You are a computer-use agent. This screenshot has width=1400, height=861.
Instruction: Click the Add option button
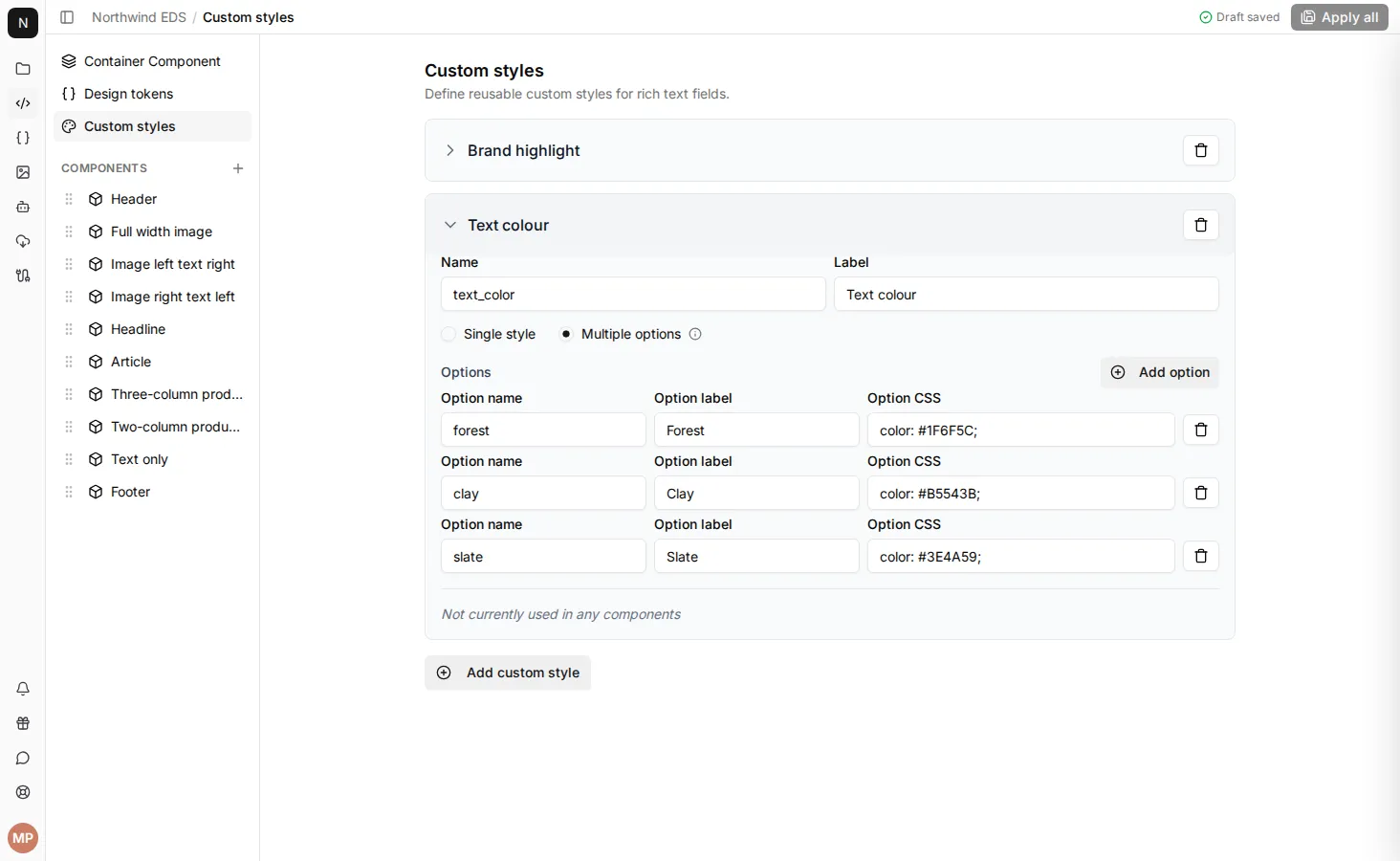tap(1160, 372)
